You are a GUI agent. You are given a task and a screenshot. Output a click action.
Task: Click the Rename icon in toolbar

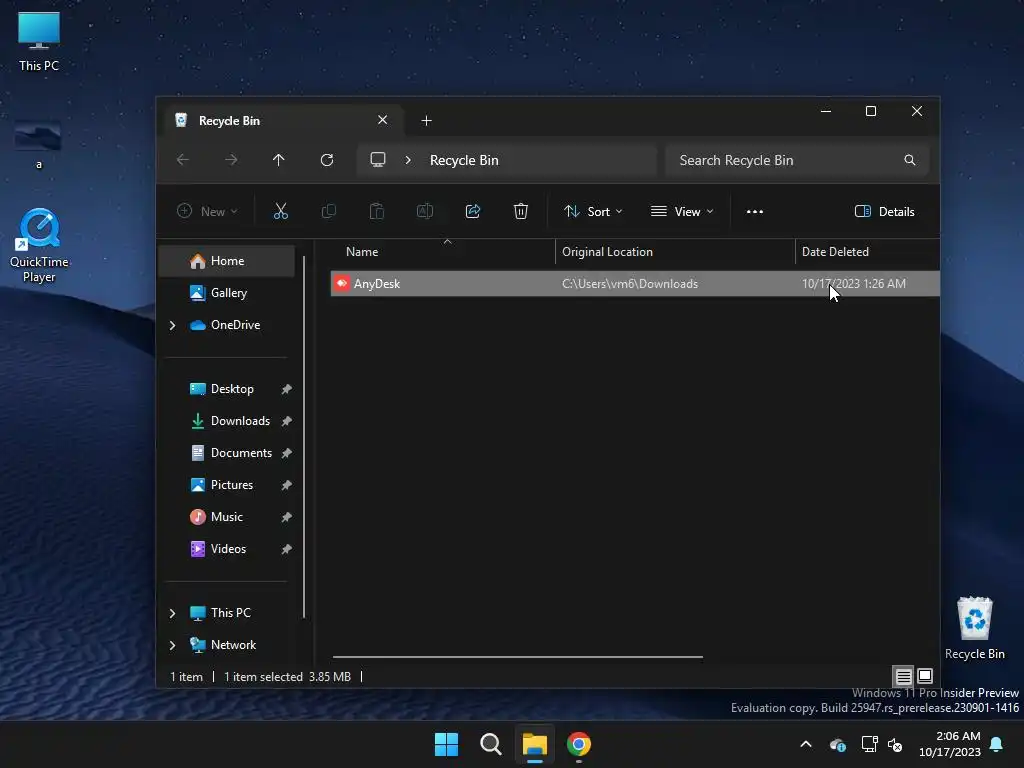(x=424, y=211)
